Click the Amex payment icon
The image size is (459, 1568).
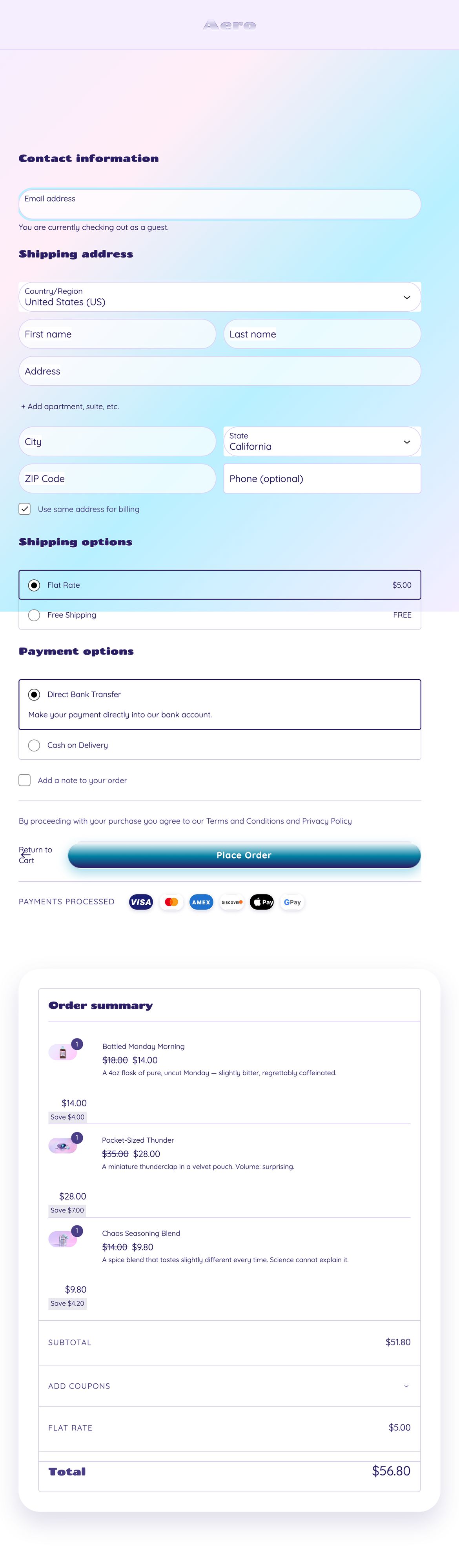[201, 902]
